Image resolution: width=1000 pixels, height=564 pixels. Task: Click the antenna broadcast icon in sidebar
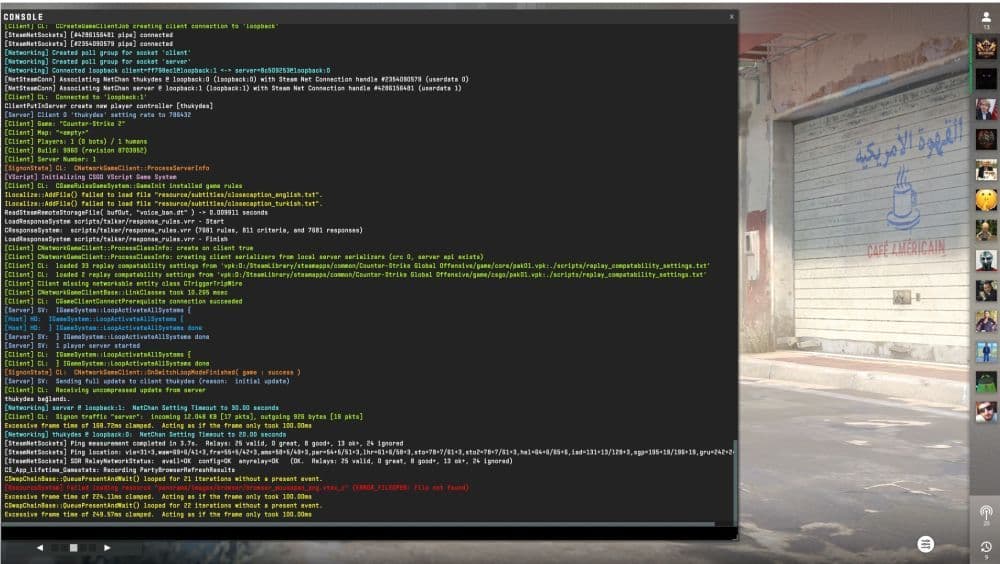click(986, 514)
